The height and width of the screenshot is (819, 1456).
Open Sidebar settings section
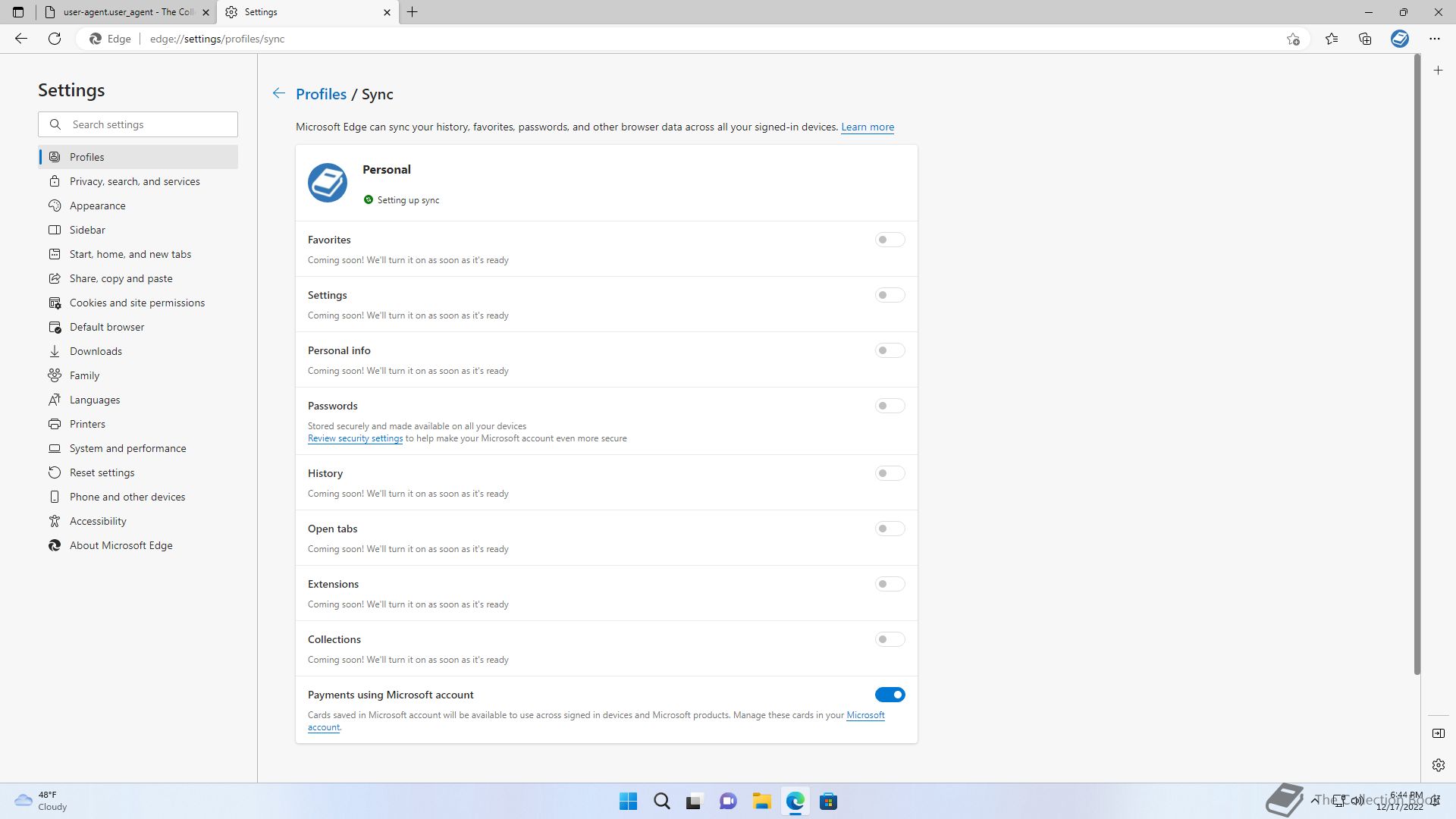point(138,230)
